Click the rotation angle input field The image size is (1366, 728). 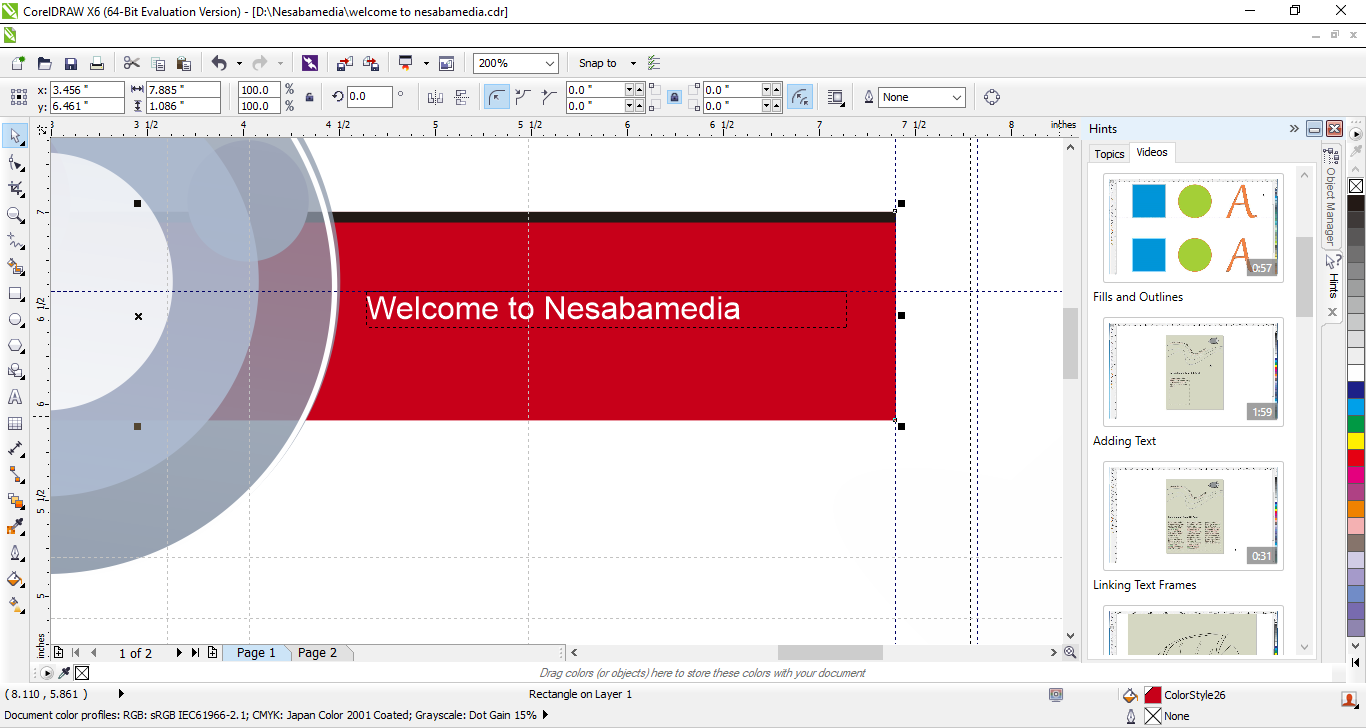pyautogui.click(x=369, y=97)
